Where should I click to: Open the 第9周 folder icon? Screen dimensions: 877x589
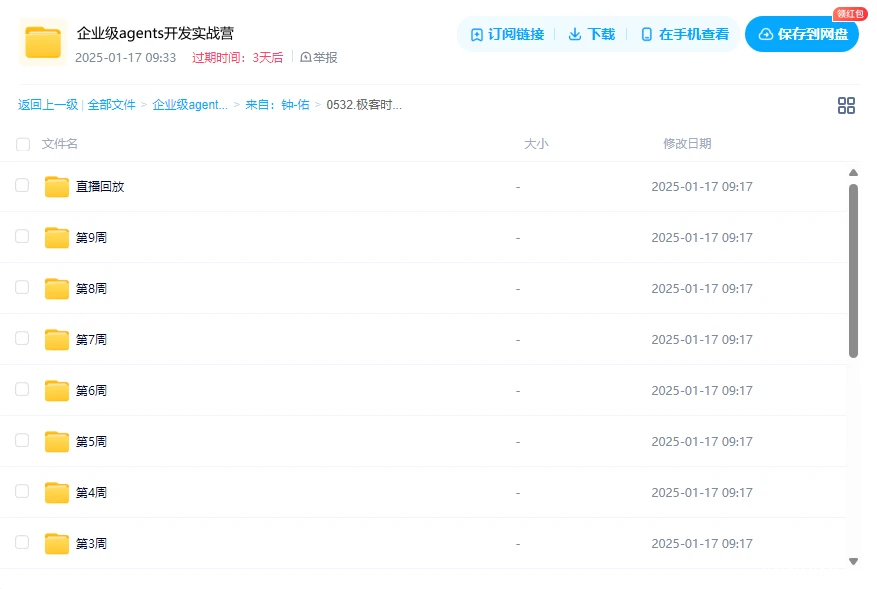(57, 238)
